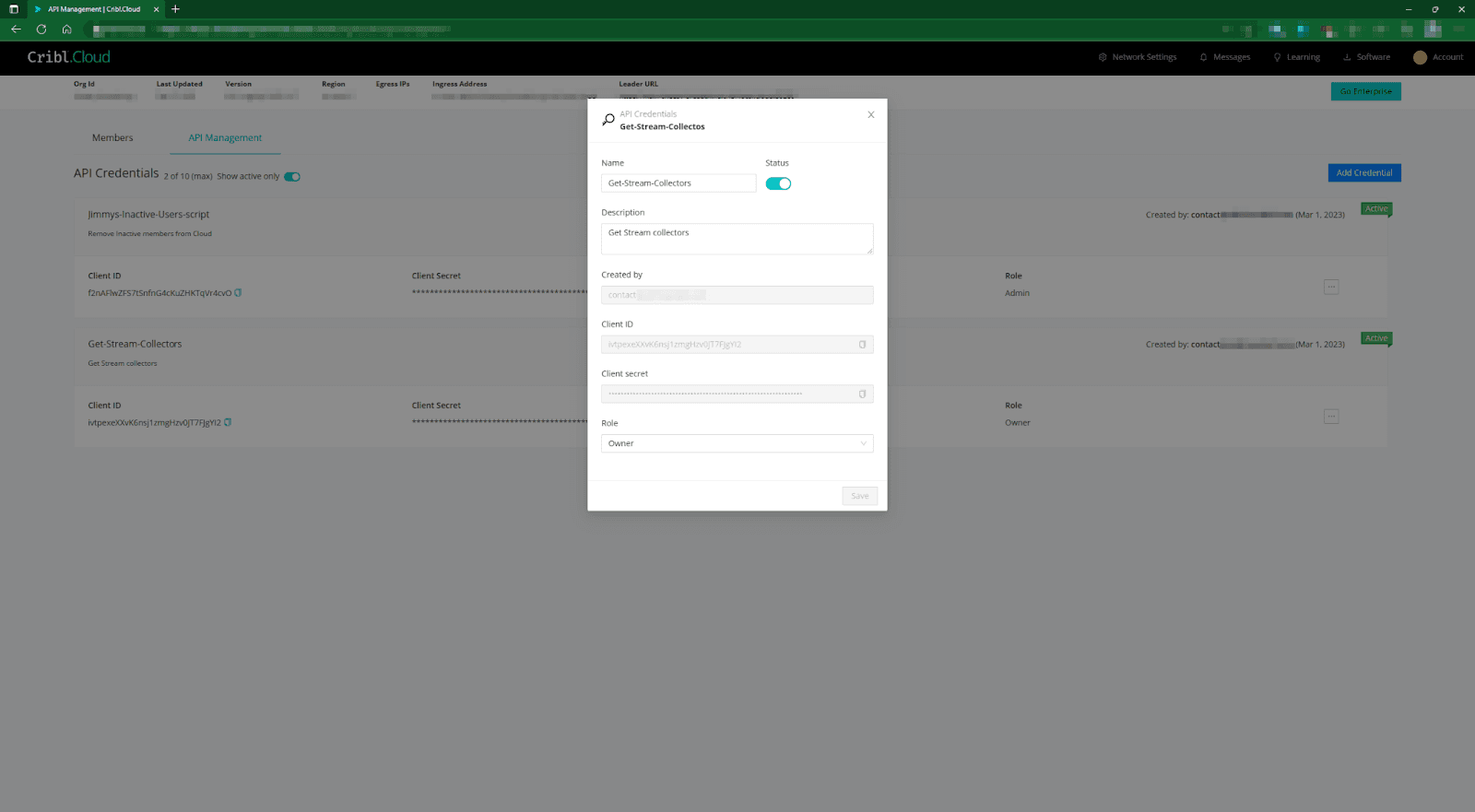Viewport: 1475px width, 812px height.
Task: Open options menu for Owner credential row
Action: click(1331, 417)
